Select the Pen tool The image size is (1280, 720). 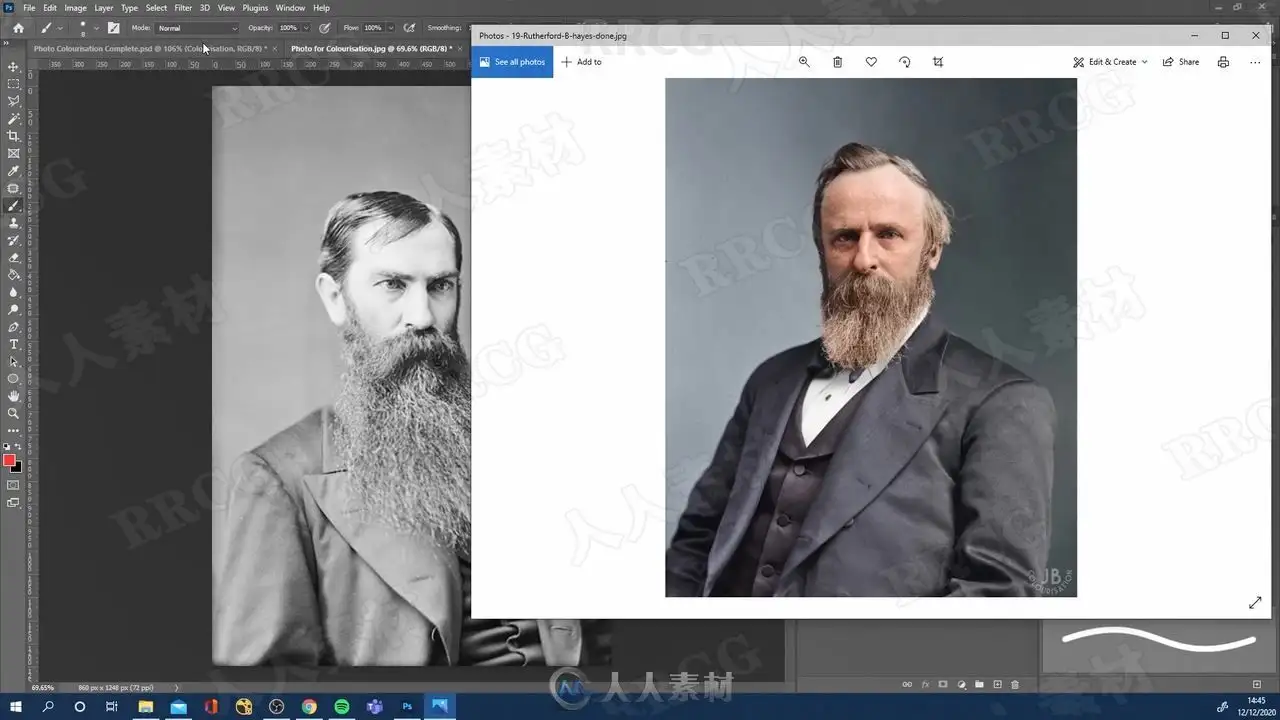tap(13, 327)
